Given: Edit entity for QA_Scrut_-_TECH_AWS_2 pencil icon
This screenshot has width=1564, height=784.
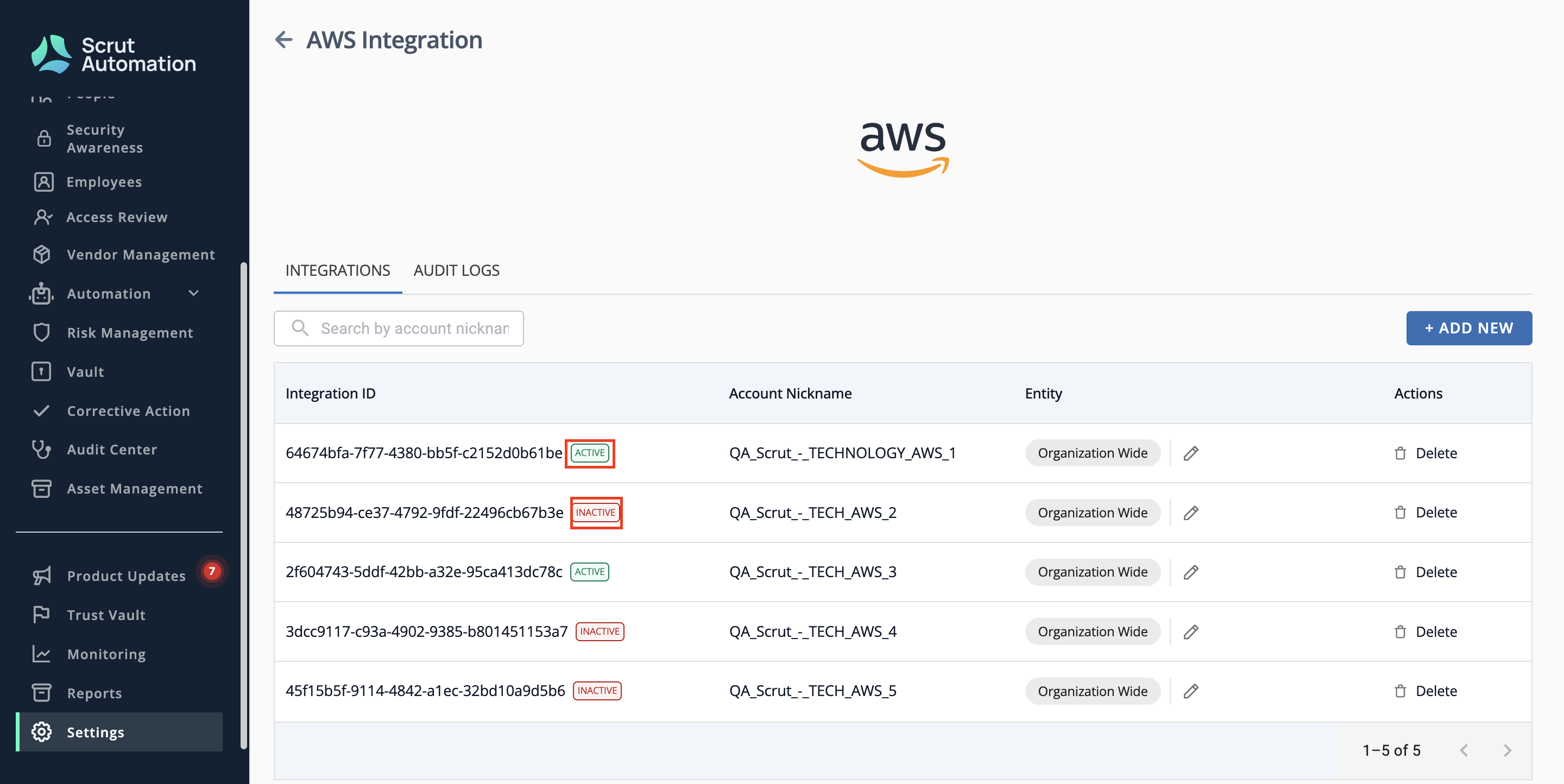Looking at the screenshot, I should [1190, 513].
